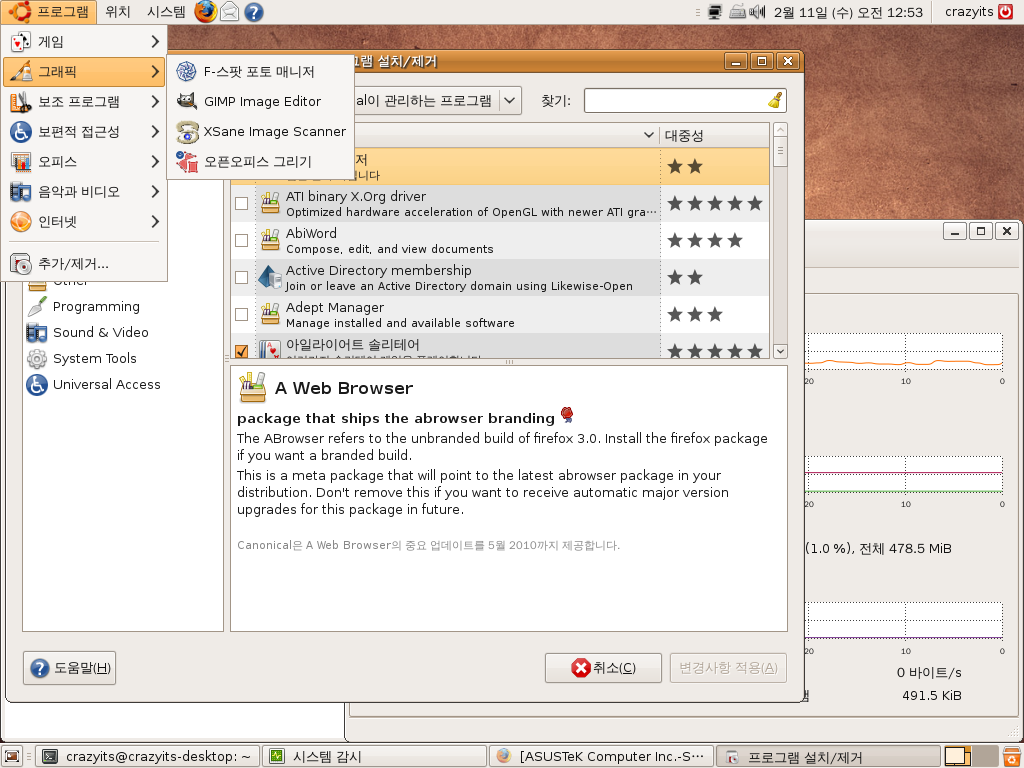Click the 대중성 popularity column header
Image resolution: width=1024 pixels, height=768 pixels.
[x=714, y=135]
